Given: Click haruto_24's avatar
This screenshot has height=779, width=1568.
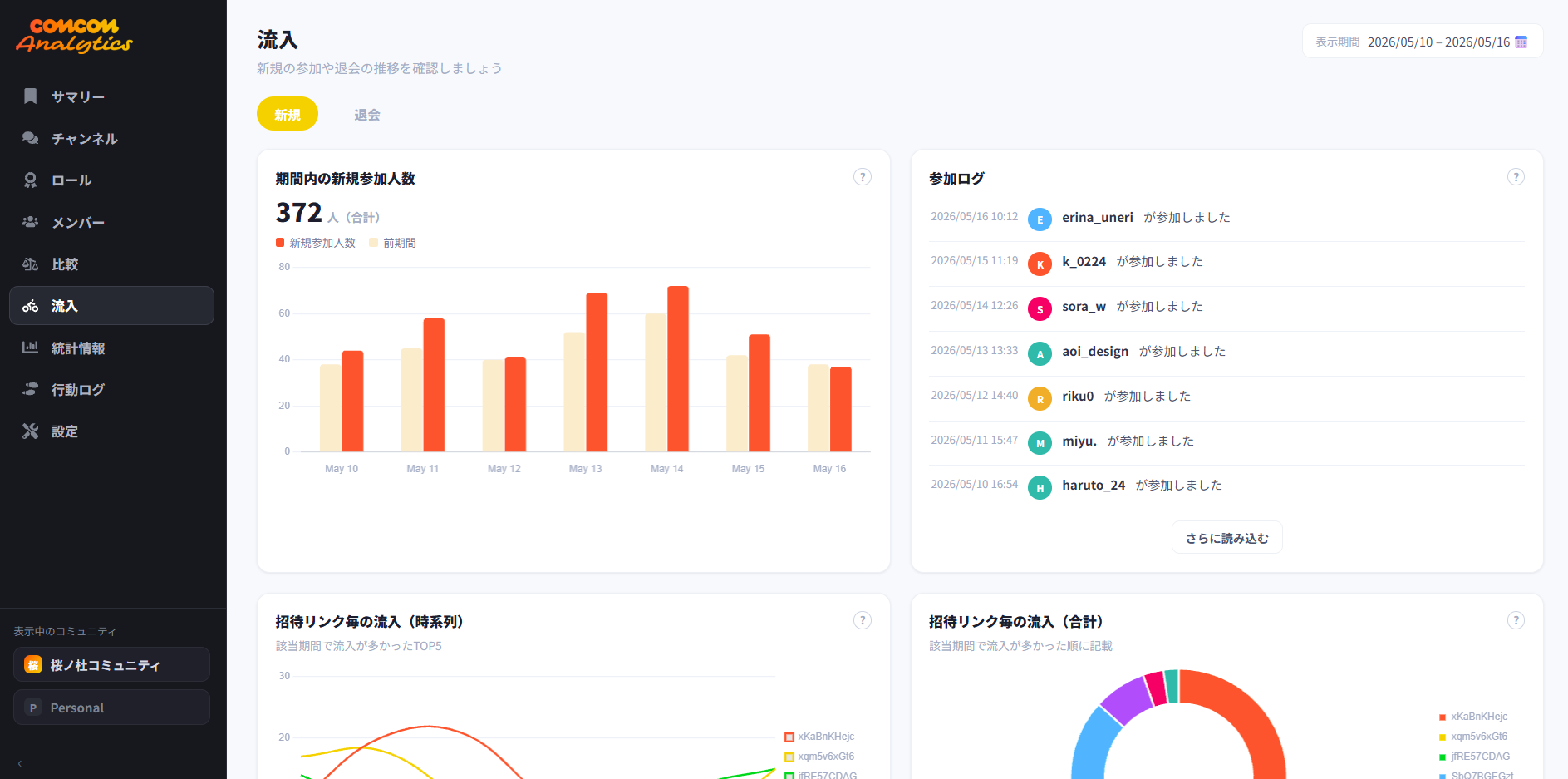Looking at the screenshot, I should click(1040, 488).
